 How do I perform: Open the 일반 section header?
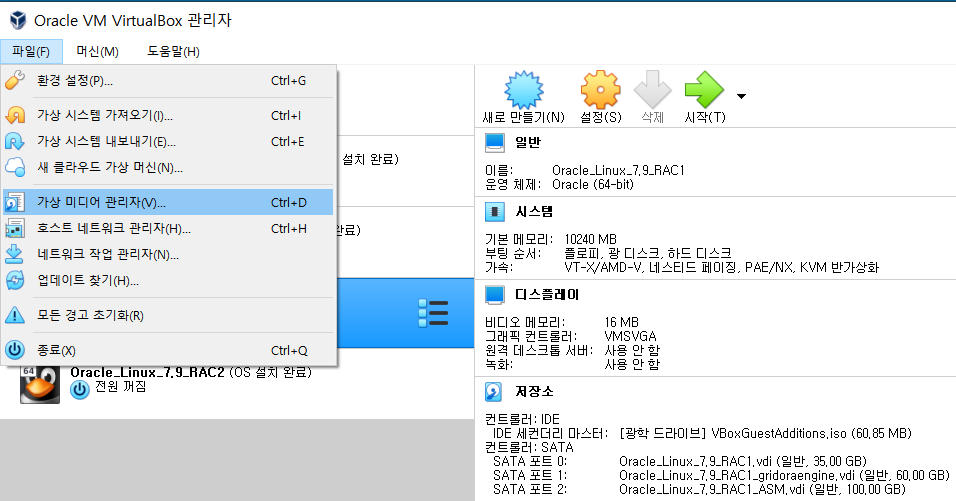tap(528, 142)
